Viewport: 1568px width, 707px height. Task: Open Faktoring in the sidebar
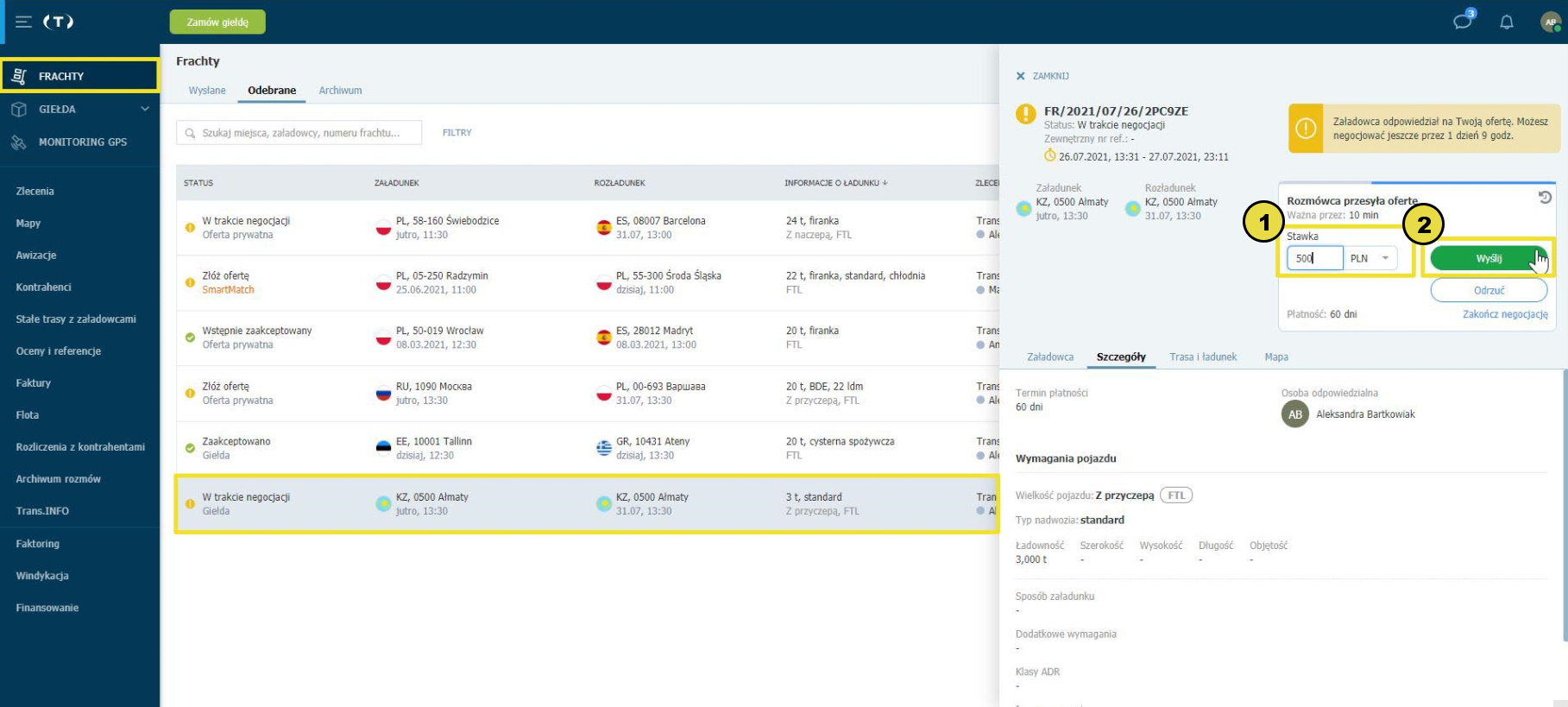pyautogui.click(x=38, y=543)
